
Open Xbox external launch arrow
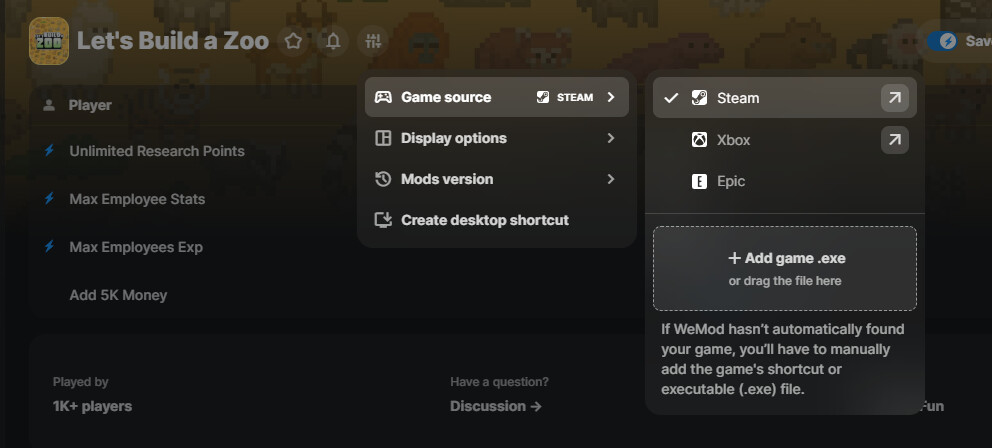click(x=894, y=140)
